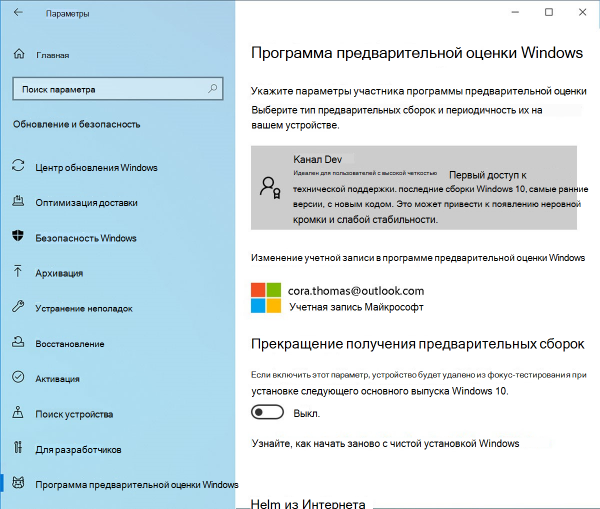
Task: Click the Для разработчиков tools icon
Action: (x=18, y=447)
